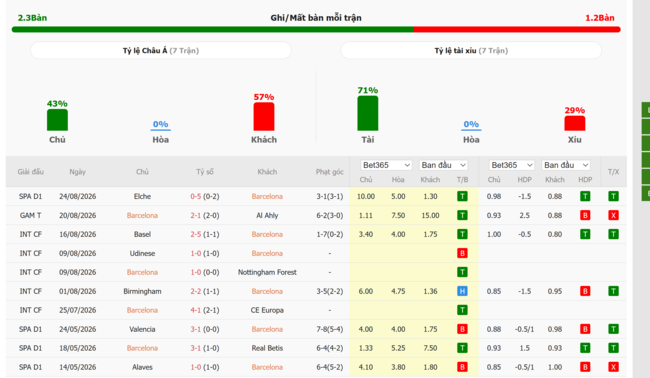Open Barcelona link in Elche row
The image size is (650, 378).
(x=267, y=196)
